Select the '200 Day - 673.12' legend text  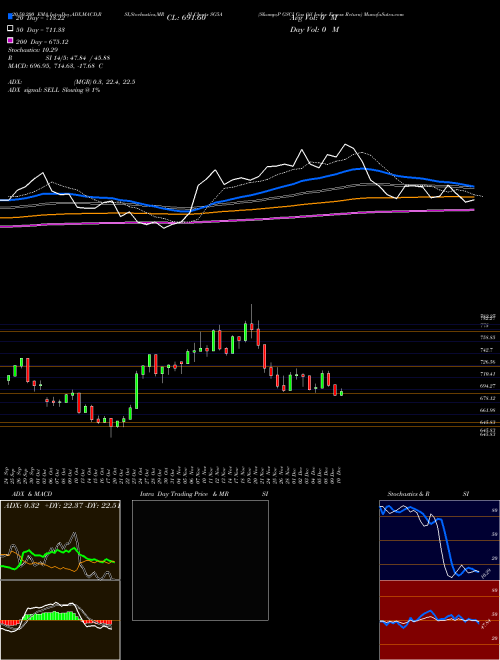click(x=42, y=42)
